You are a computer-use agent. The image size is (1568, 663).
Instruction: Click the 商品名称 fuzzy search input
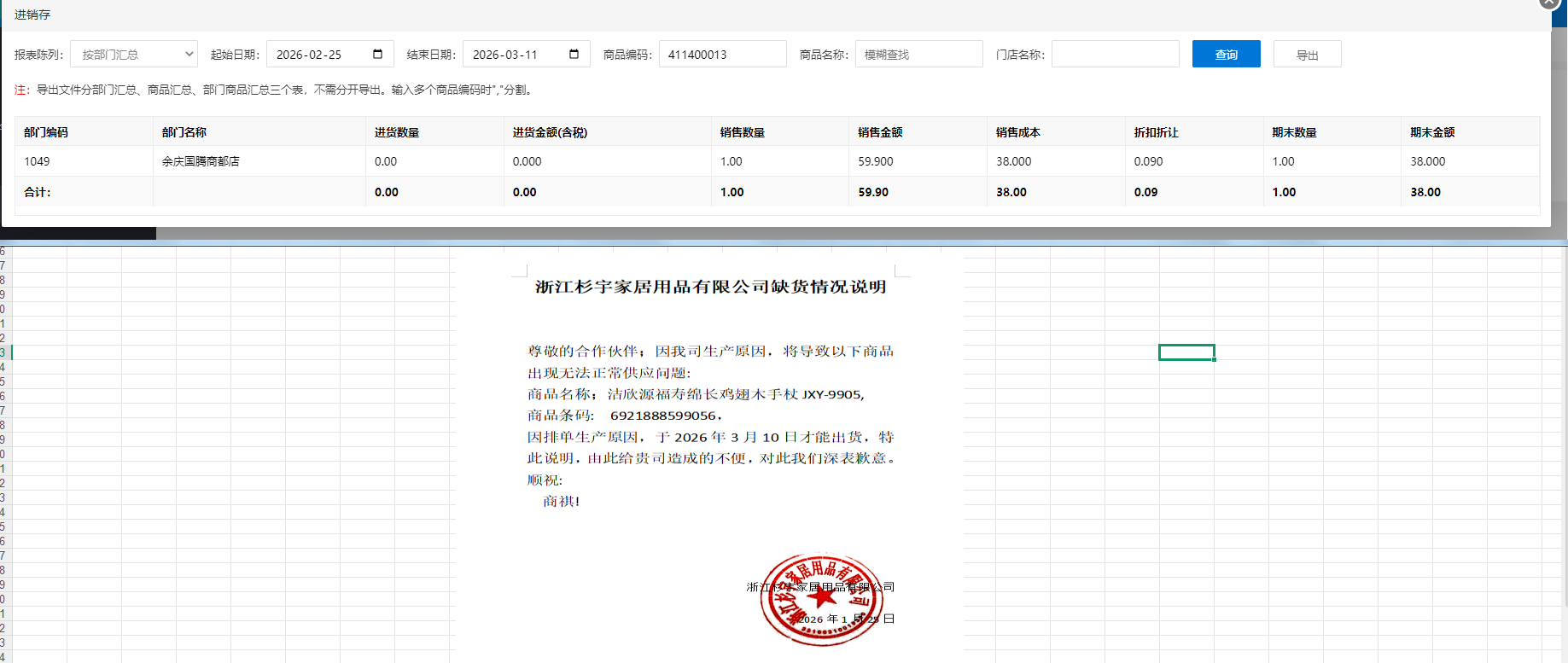[918, 54]
